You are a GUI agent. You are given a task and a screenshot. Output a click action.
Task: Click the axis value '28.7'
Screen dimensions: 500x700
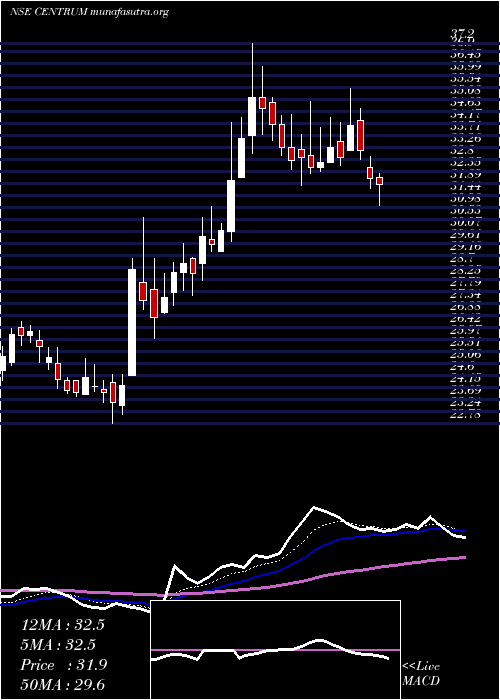460,258
